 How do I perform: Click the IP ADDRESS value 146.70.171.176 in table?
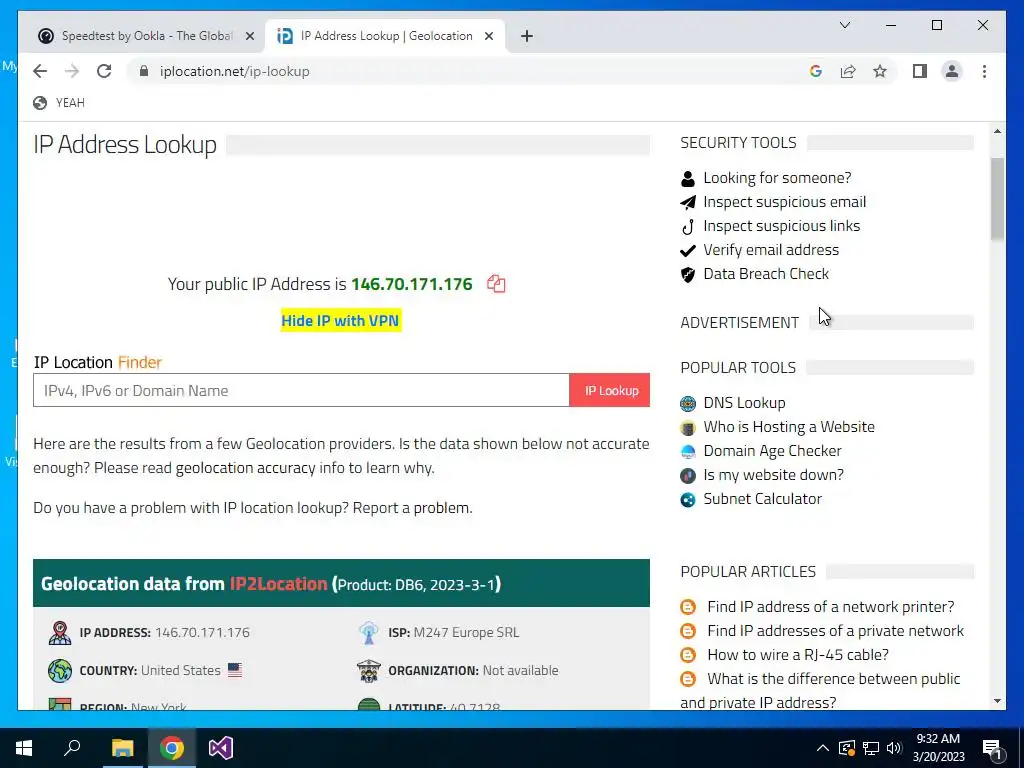coord(202,633)
